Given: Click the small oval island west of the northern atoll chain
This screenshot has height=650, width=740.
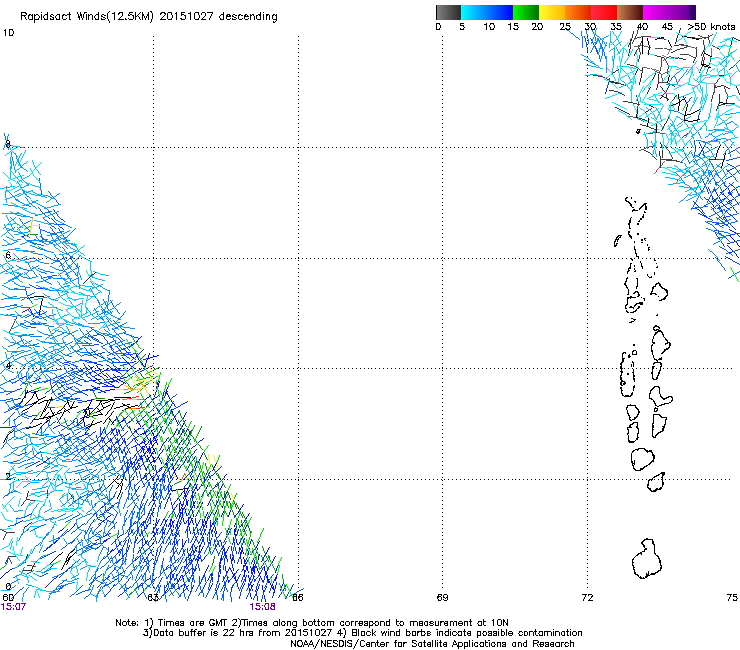Looking at the screenshot, I should (x=617, y=241).
